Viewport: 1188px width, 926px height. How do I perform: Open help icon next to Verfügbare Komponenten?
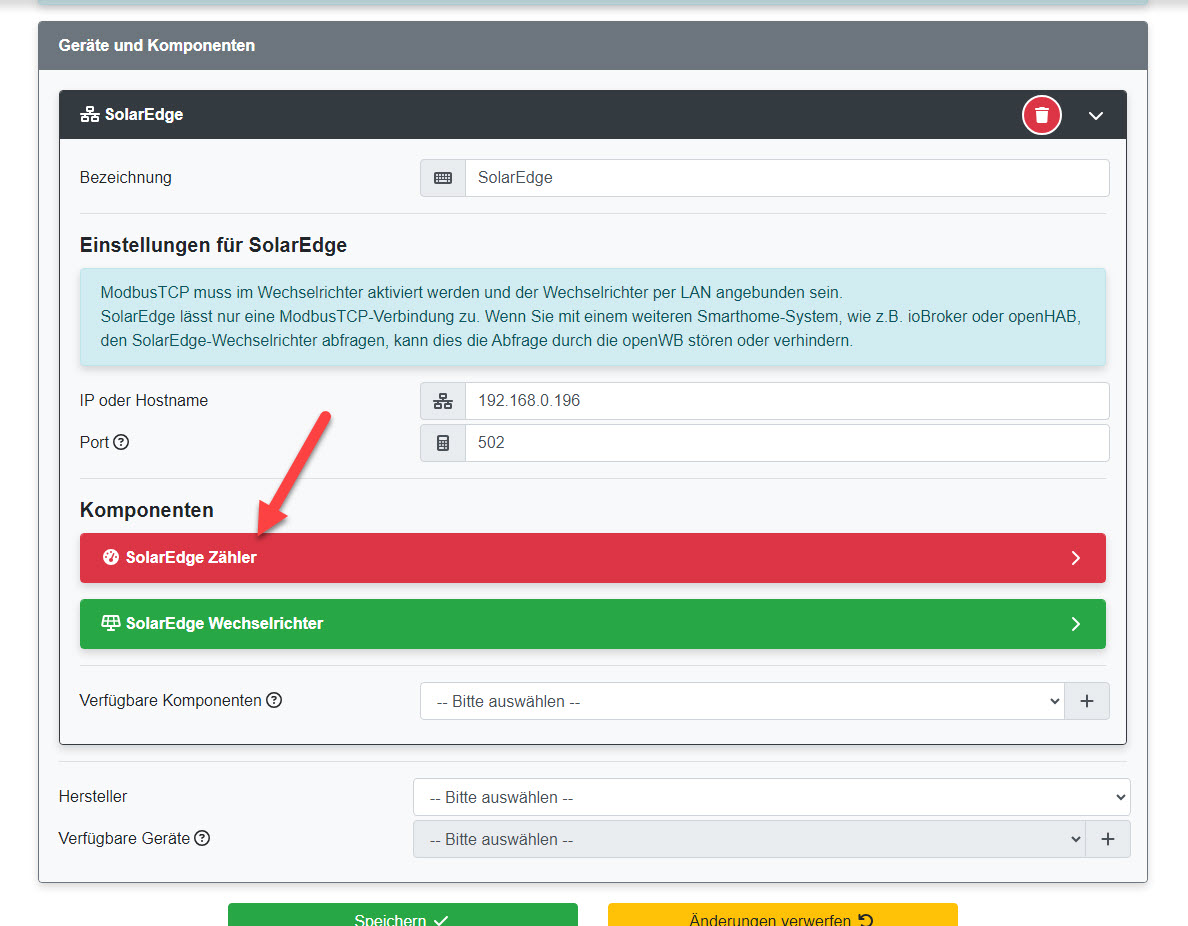(x=274, y=700)
